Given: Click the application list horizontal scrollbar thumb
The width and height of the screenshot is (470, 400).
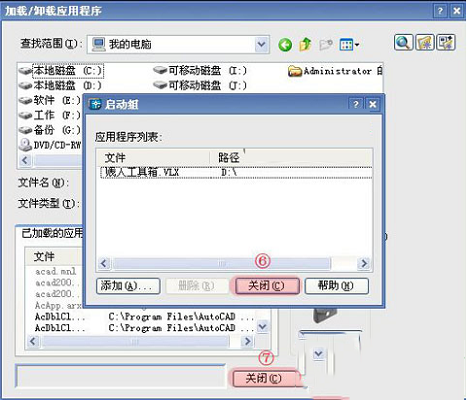Looking at the screenshot, I should [x=222, y=264].
